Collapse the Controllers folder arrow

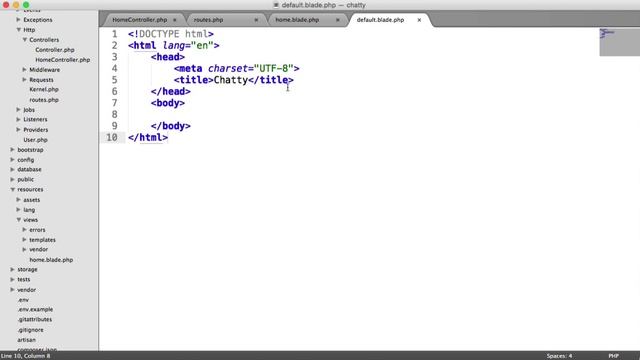(x=24, y=40)
